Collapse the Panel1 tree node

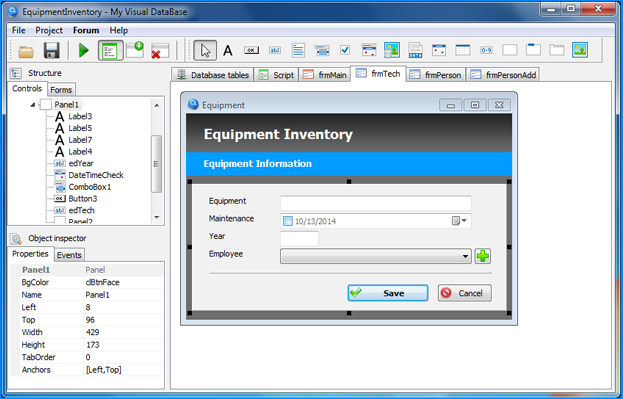pyautogui.click(x=33, y=105)
